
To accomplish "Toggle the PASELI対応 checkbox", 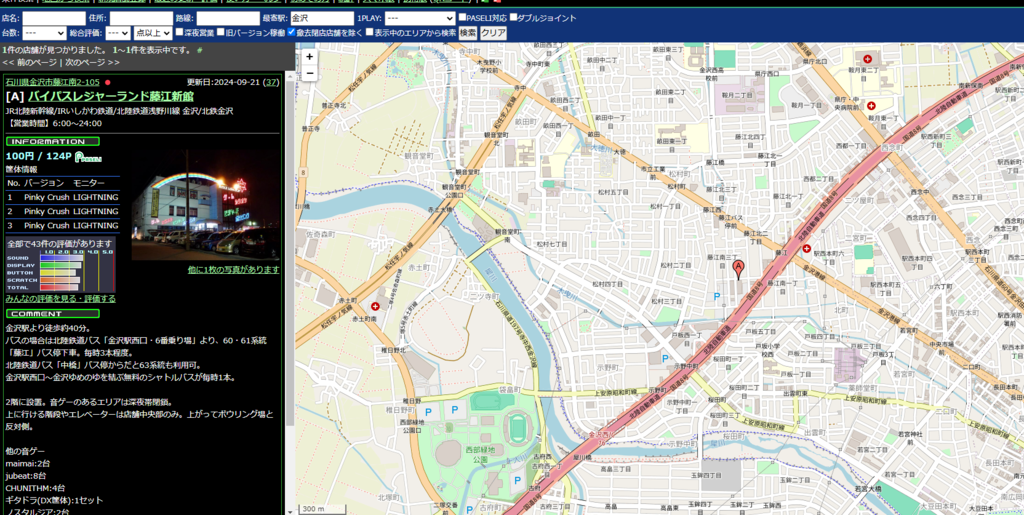I will click(x=462, y=17).
